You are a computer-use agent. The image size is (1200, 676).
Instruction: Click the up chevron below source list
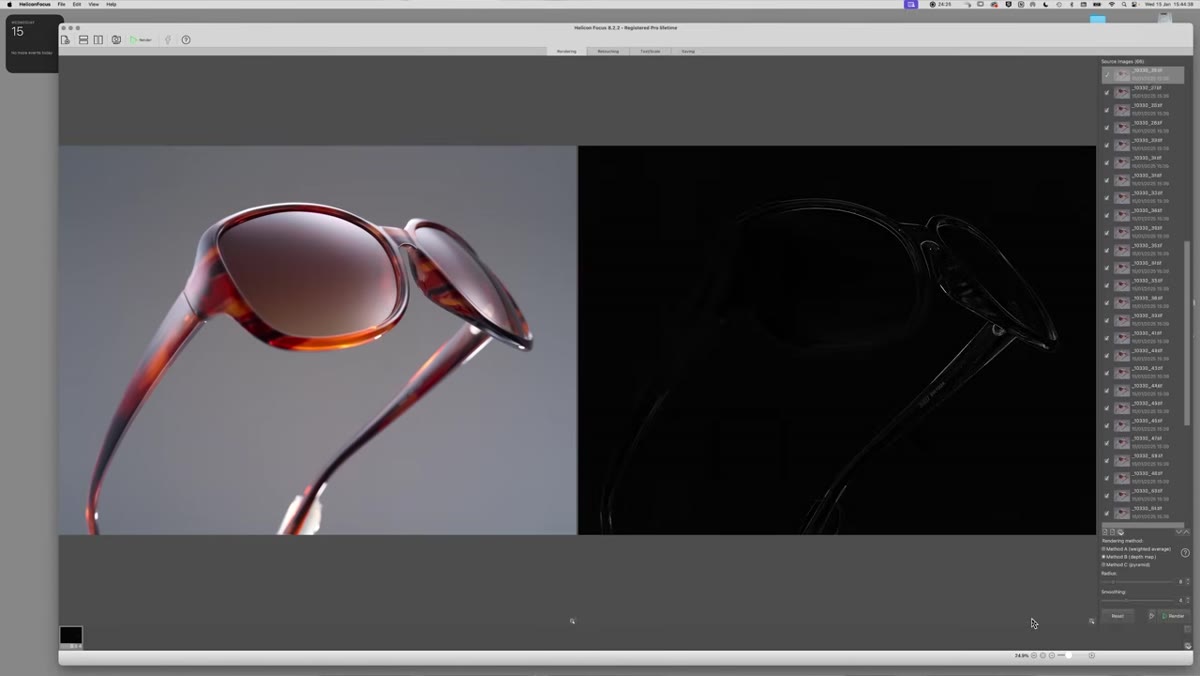[x=1187, y=532]
